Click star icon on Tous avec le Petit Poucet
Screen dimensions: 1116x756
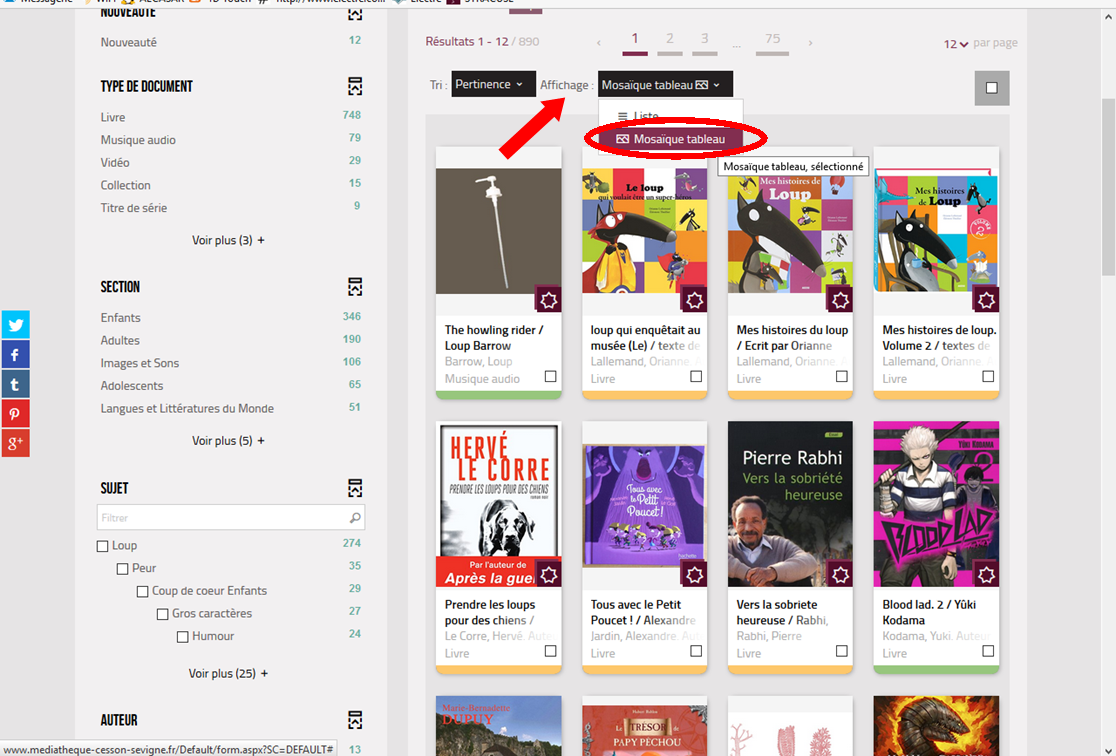click(694, 574)
